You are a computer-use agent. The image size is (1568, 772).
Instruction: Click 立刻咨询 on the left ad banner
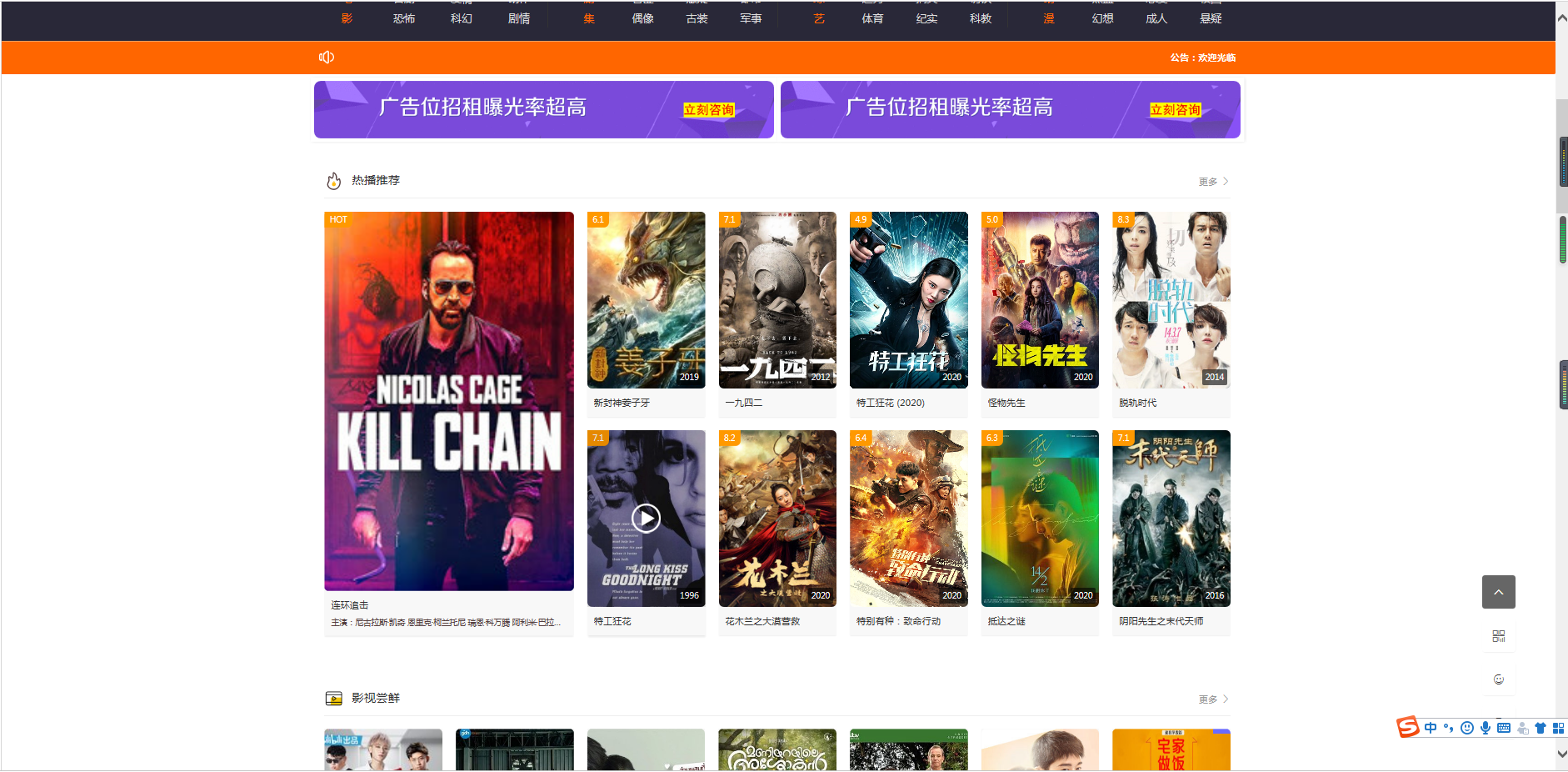(708, 110)
